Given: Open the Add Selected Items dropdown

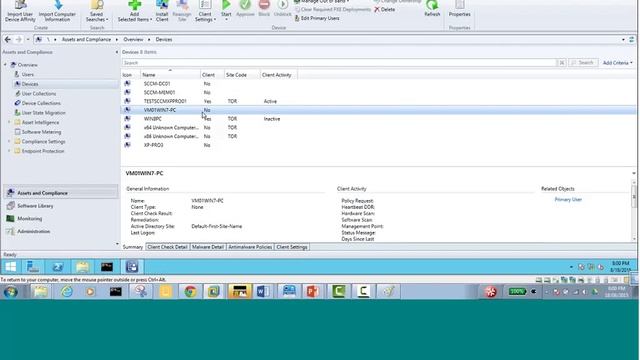Looking at the screenshot, I should pyautogui.click(x=135, y=11).
